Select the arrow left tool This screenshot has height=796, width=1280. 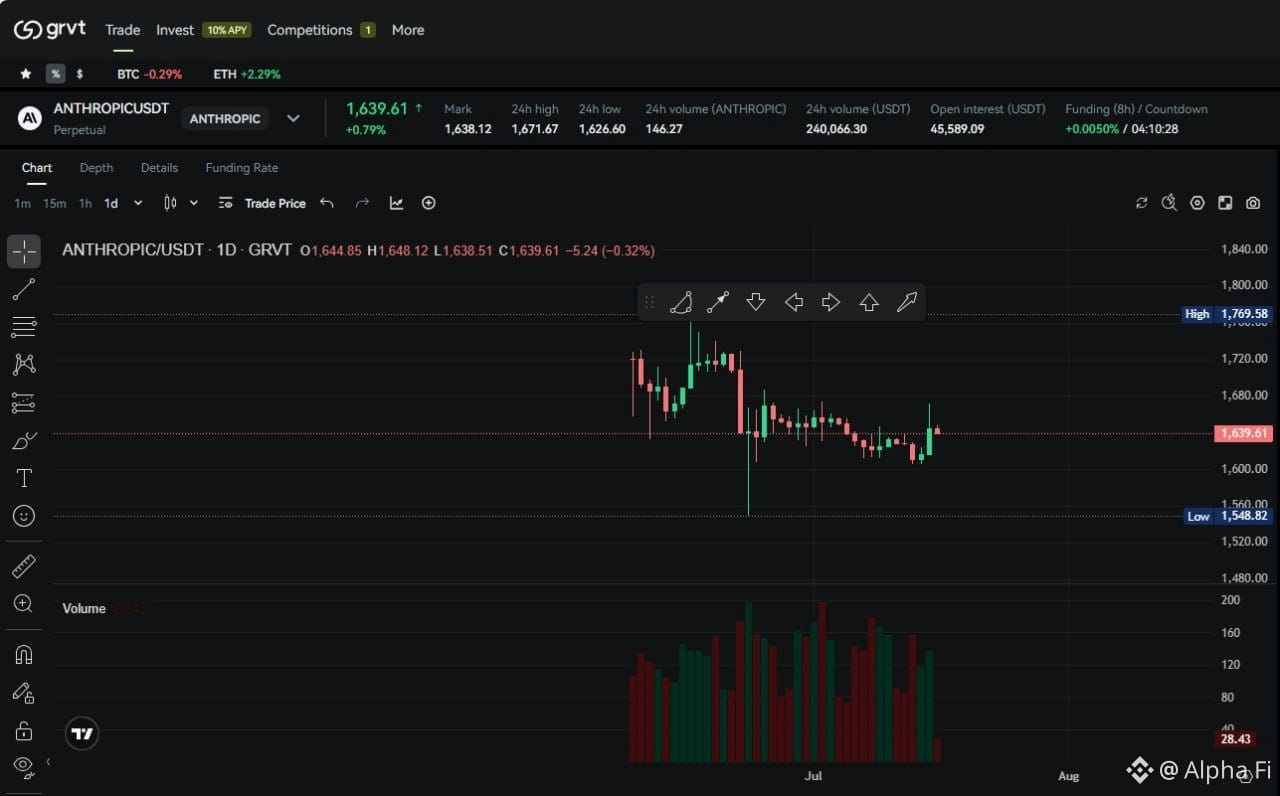(794, 302)
